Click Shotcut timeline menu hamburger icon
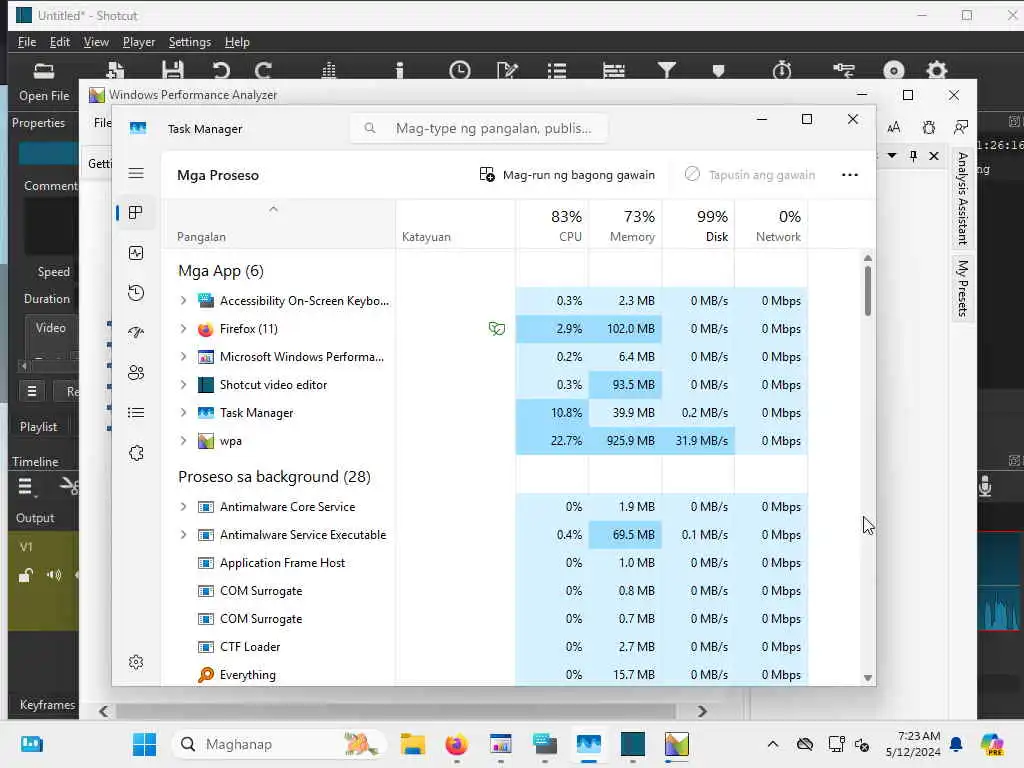 [25, 487]
